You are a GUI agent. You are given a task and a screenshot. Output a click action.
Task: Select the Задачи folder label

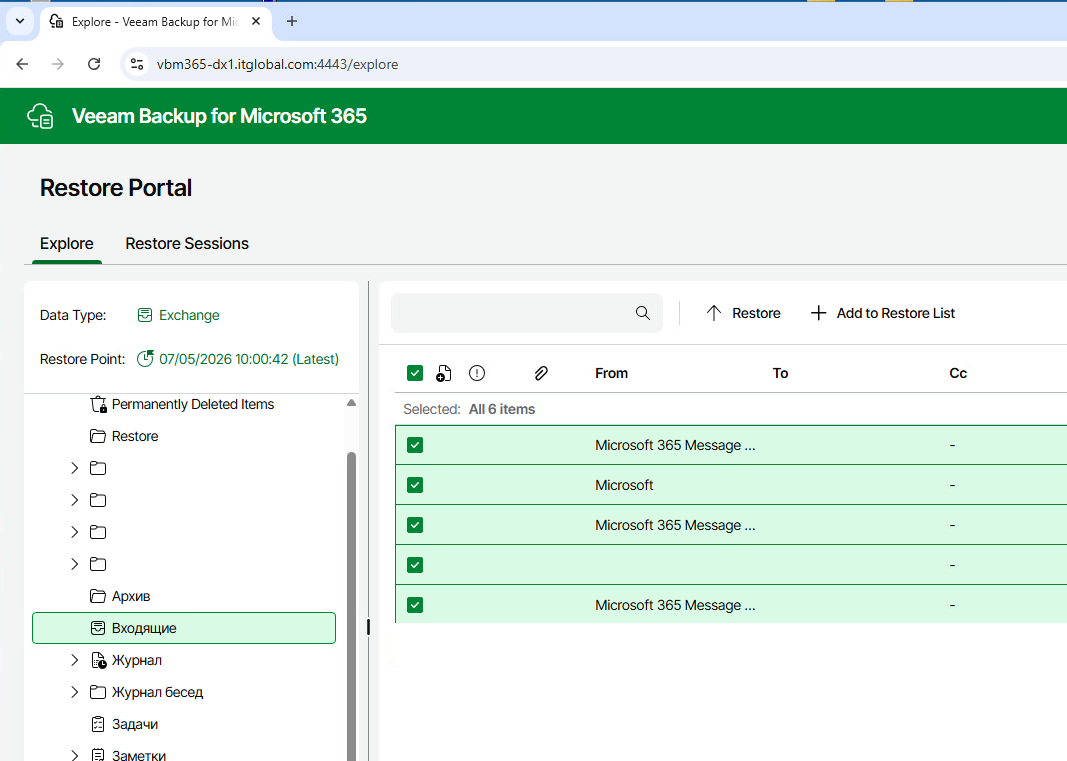135,724
